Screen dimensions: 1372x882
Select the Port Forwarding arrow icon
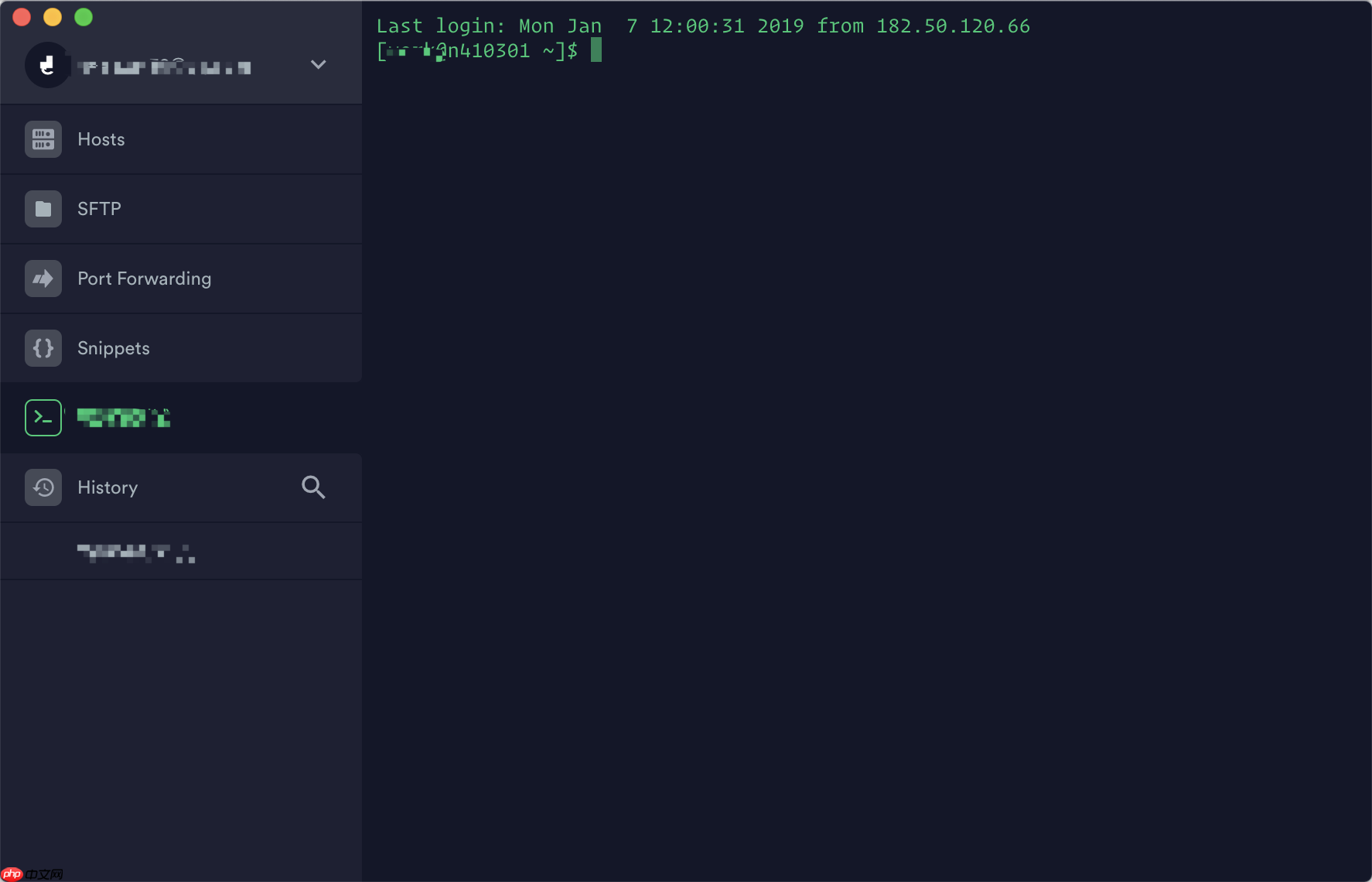[43, 279]
